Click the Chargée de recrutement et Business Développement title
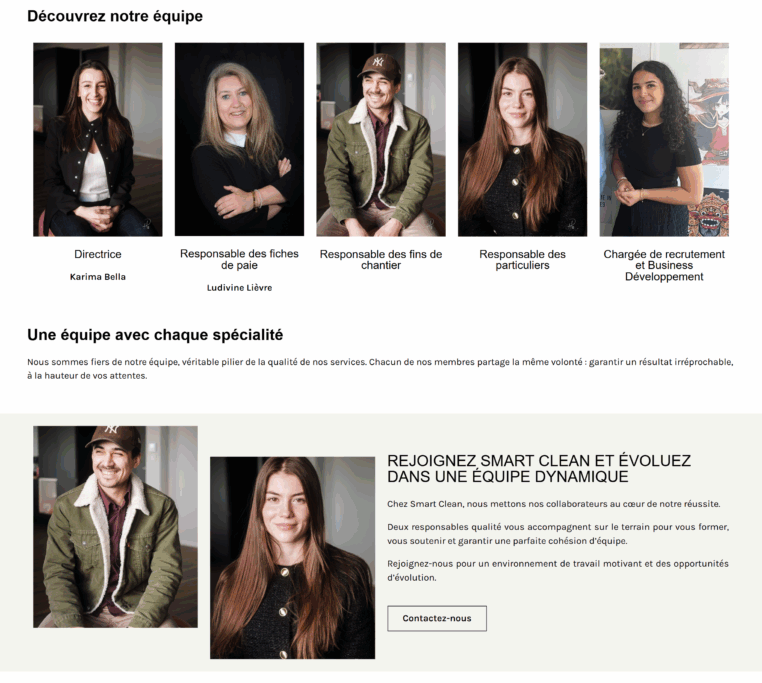Viewport: 762px width, 683px height. [x=664, y=265]
